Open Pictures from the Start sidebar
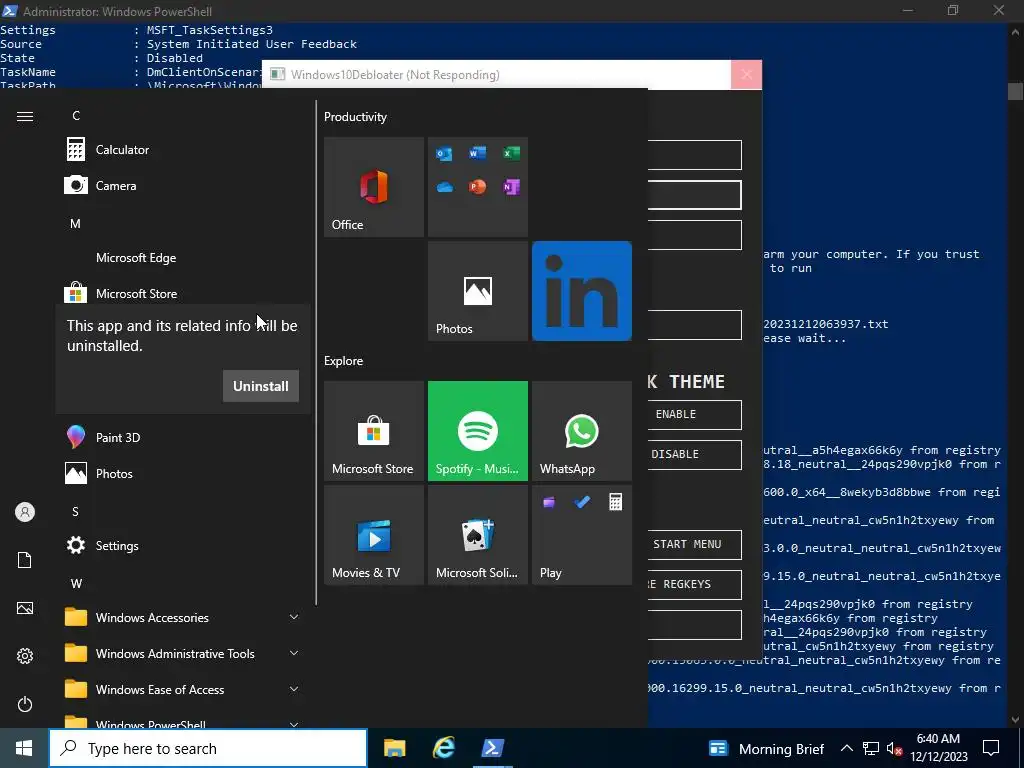The width and height of the screenshot is (1024, 768). tap(25, 608)
